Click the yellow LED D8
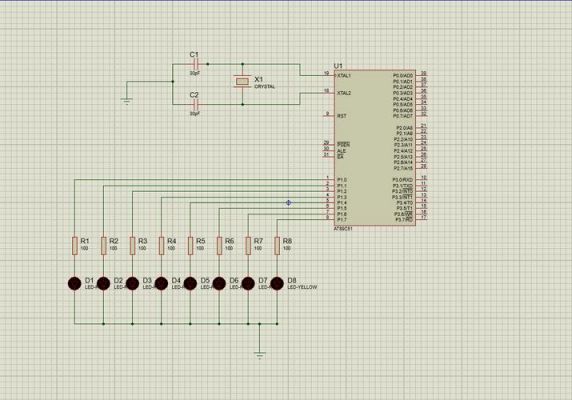This screenshot has height=400, width=572. click(277, 283)
